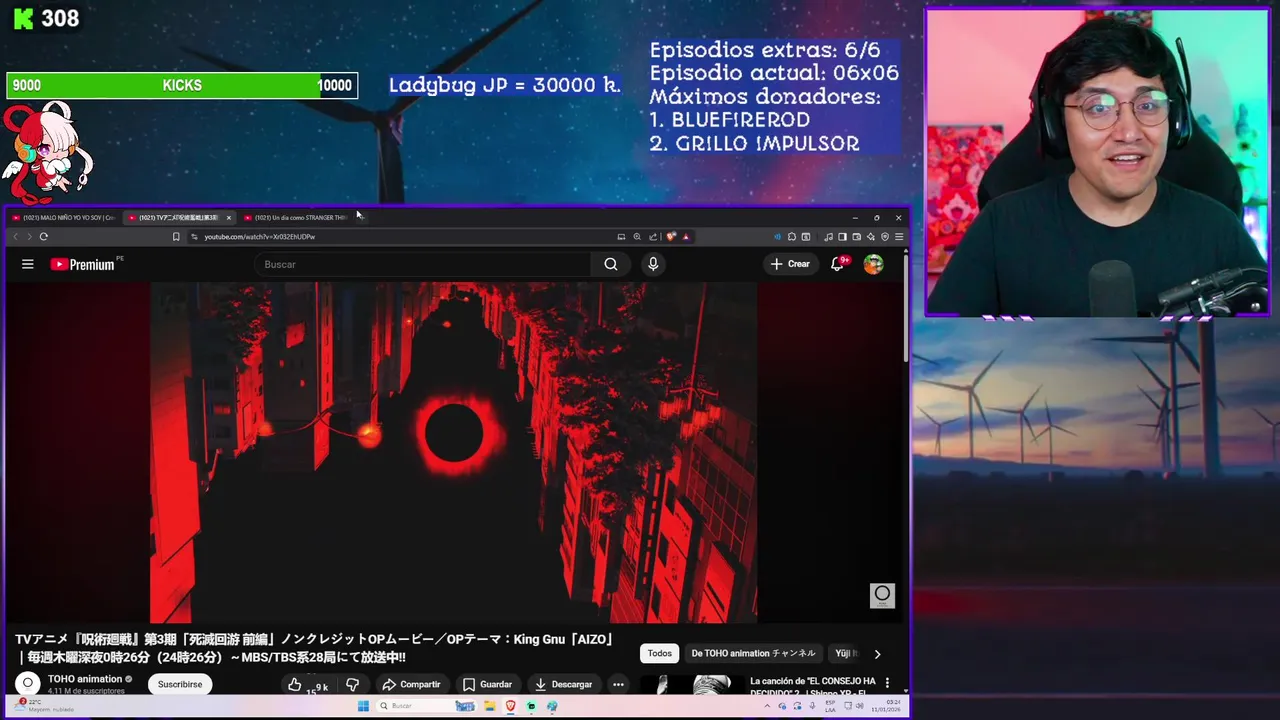This screenshot has height=720, width=1280.
Task: Click the YouTube page vertical scrollbar
Action: coord(906,310)
